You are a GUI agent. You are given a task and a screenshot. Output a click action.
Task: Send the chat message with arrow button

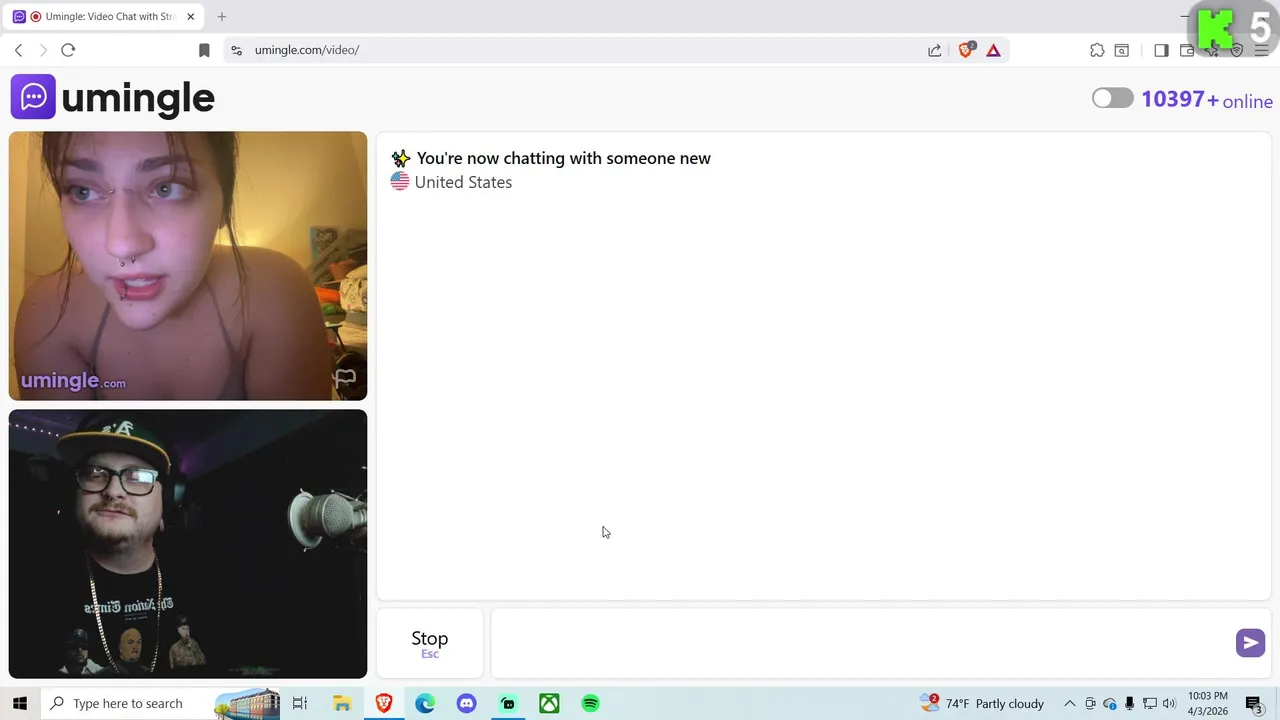[1250, 643]
